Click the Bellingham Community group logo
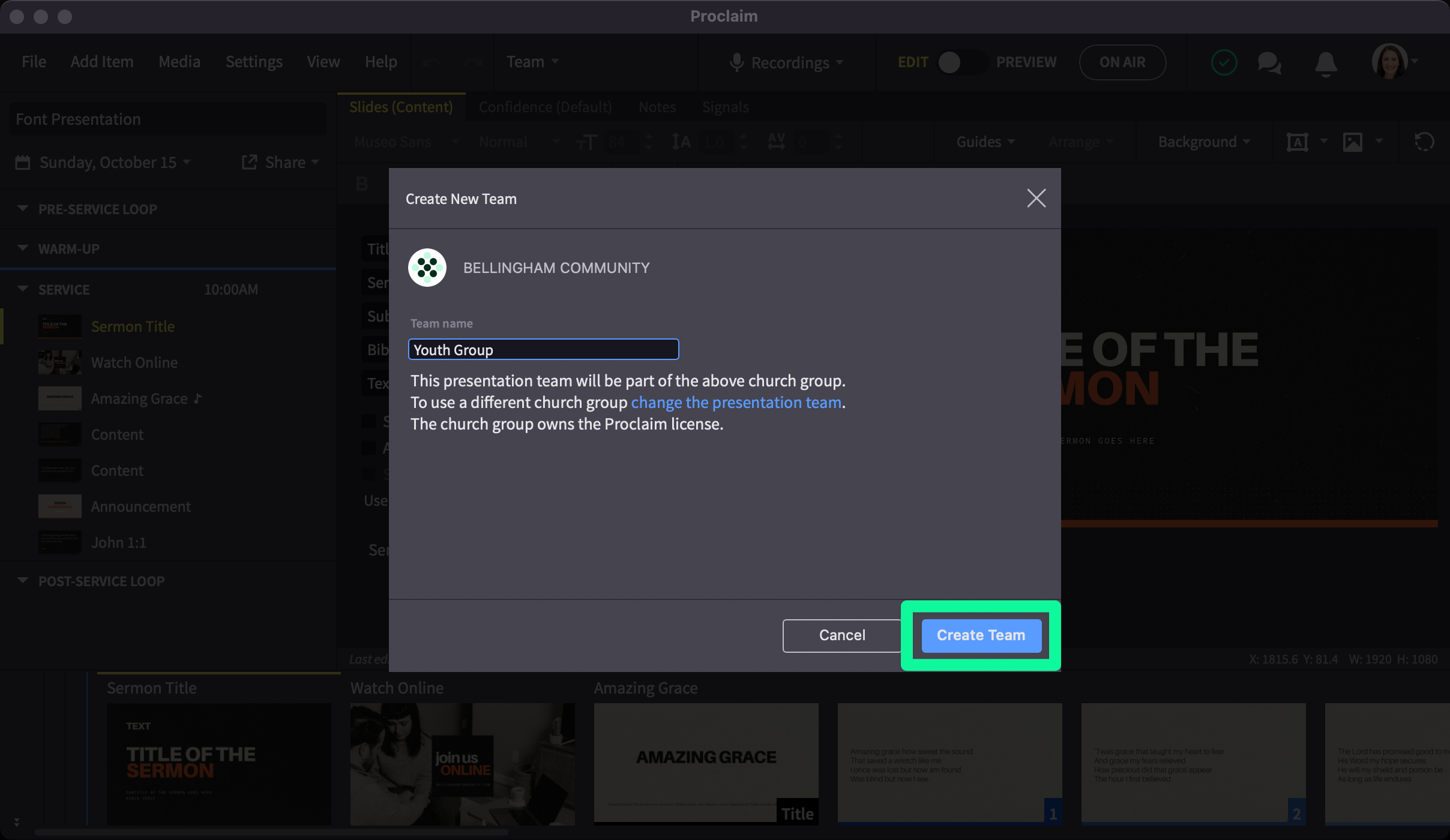This screenshot has height=840, width=1450. click(x=427, y=268)
